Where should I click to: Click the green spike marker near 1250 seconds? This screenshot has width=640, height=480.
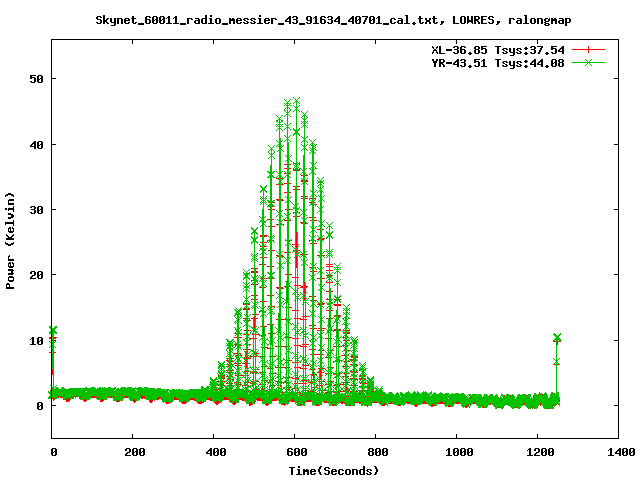point(557,337)
